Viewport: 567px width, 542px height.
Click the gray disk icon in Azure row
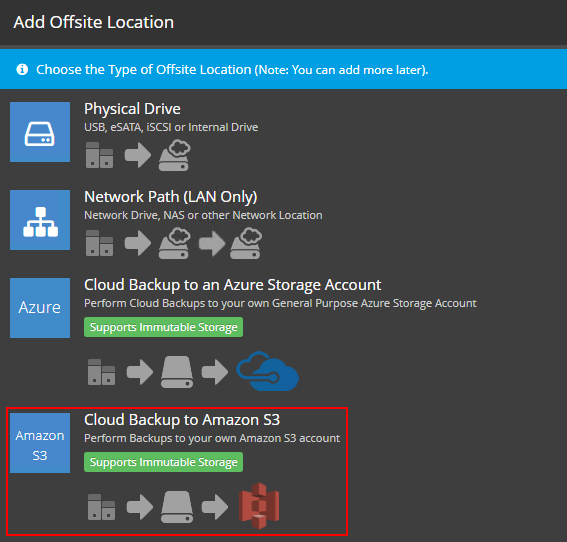[177, 372]
